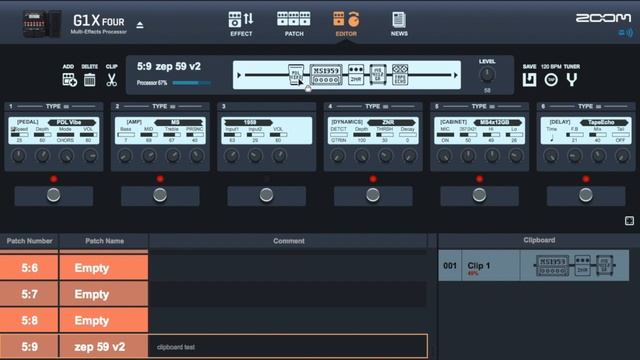
Task: Click the G1X FOUR device thumbnail
Action: [42, 24]
